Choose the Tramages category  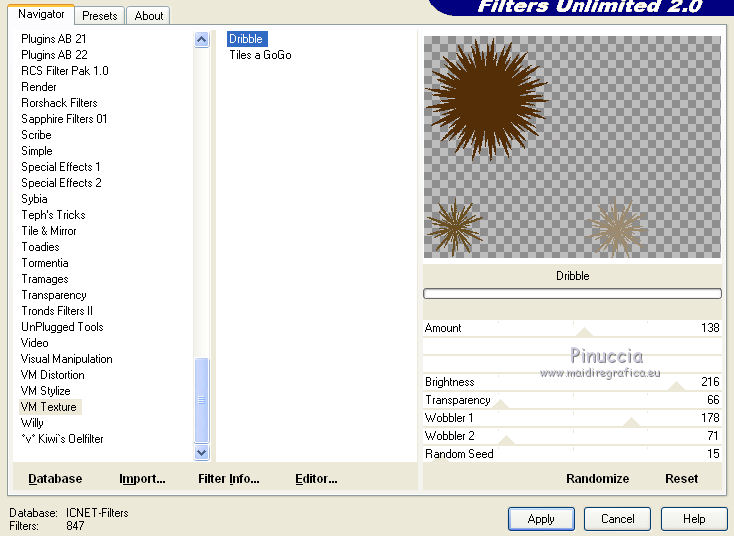point(45,279)
